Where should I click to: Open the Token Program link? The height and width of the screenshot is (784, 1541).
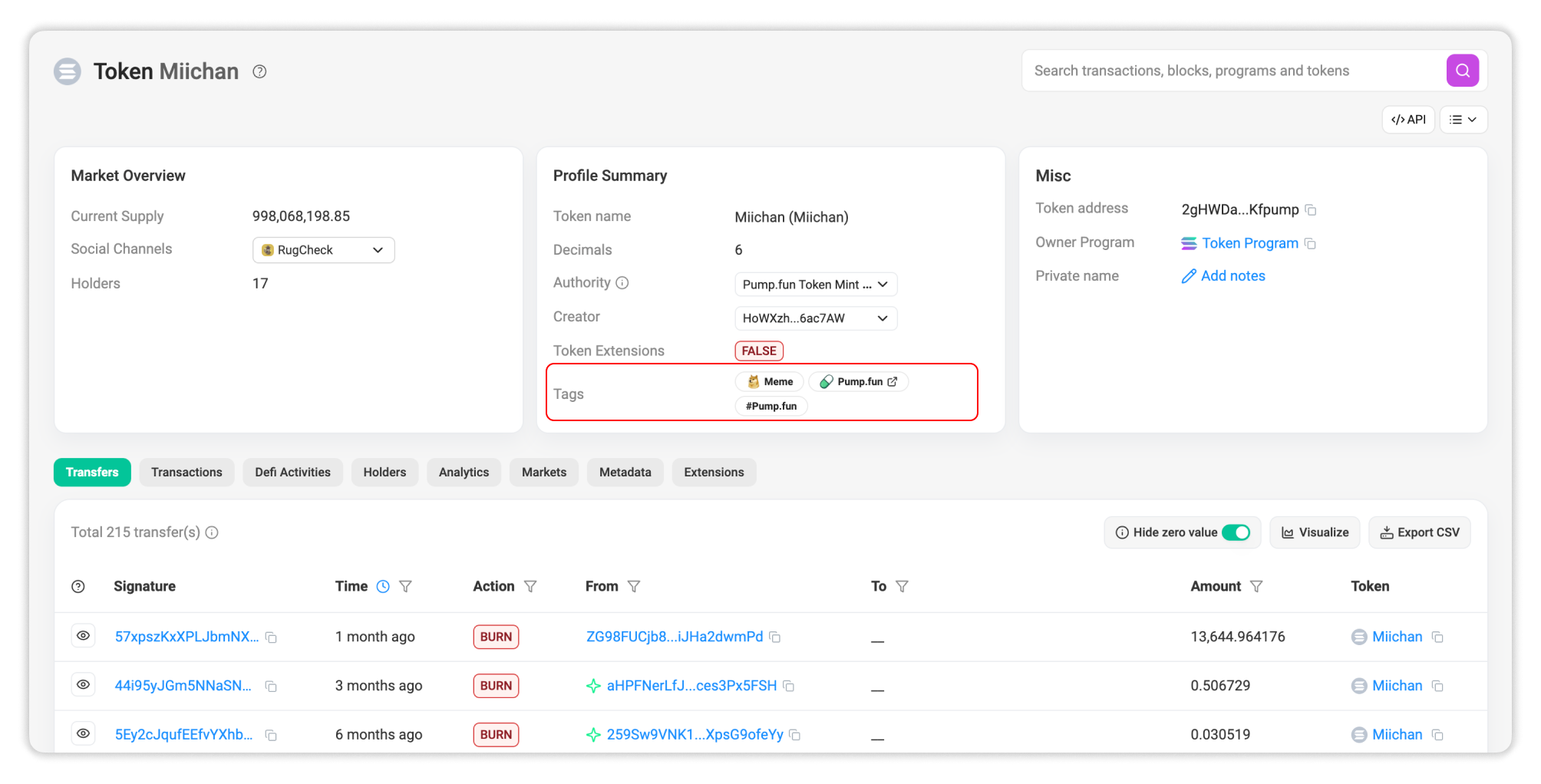[1249, 243]
